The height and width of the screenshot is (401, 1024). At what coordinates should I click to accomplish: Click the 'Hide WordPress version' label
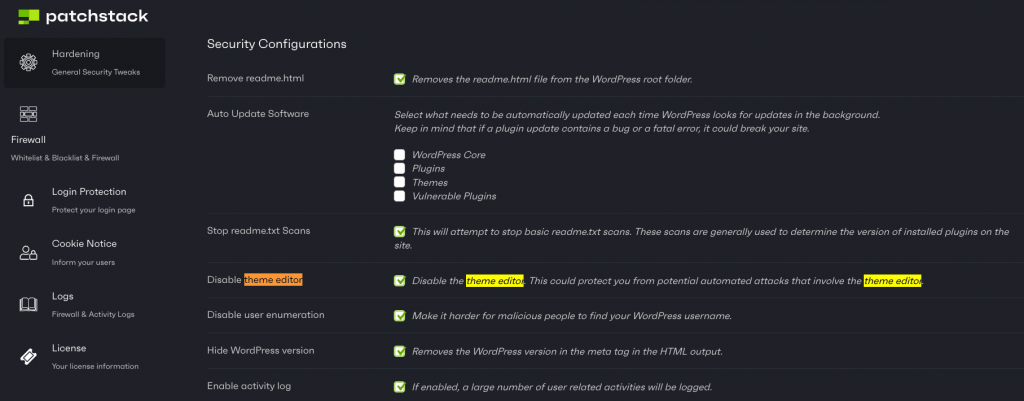coord(261,350)
